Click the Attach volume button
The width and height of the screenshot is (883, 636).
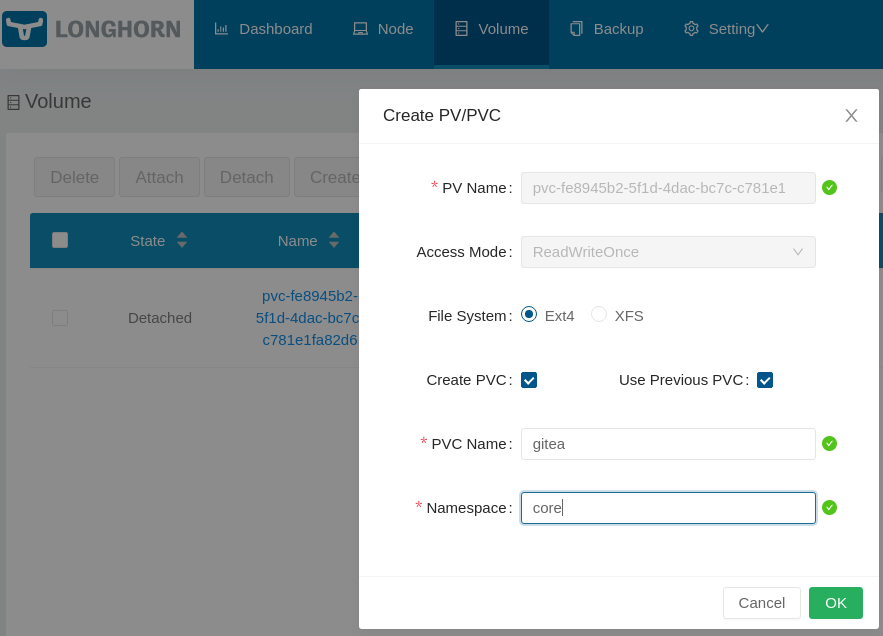click(159, 177)
